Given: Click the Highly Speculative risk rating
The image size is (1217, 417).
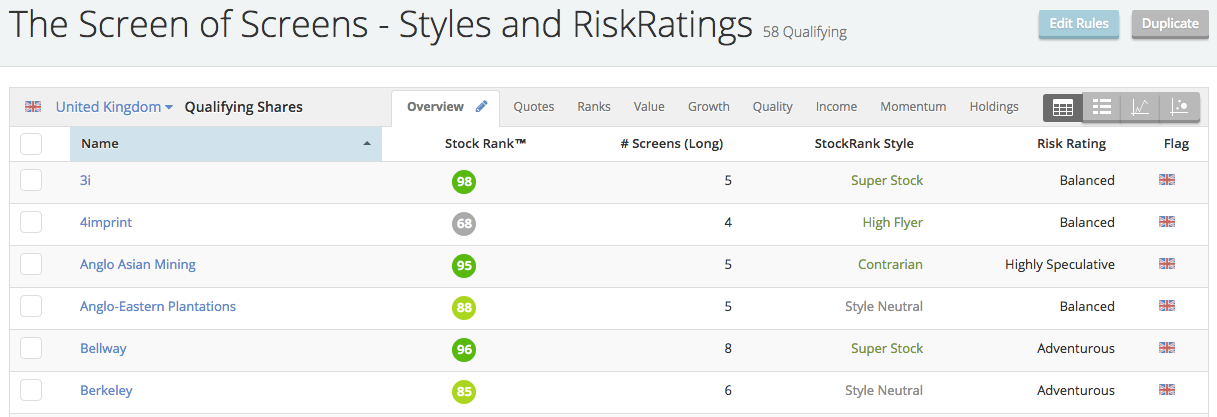Looking at the screenshot, I should [1060, 265].
